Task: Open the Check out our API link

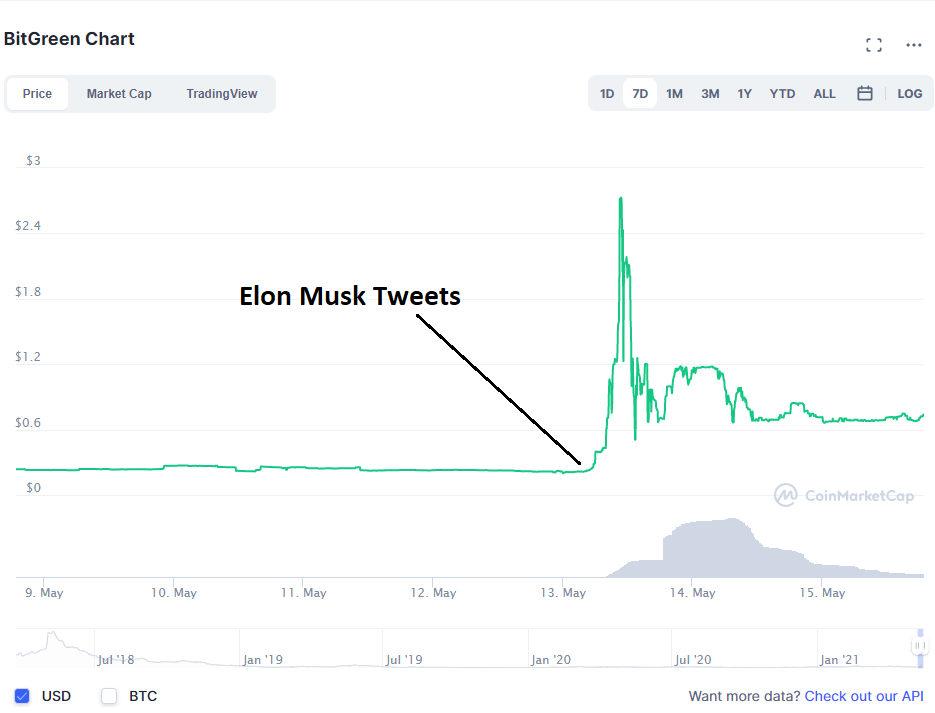Action: [x=864, y=696]
